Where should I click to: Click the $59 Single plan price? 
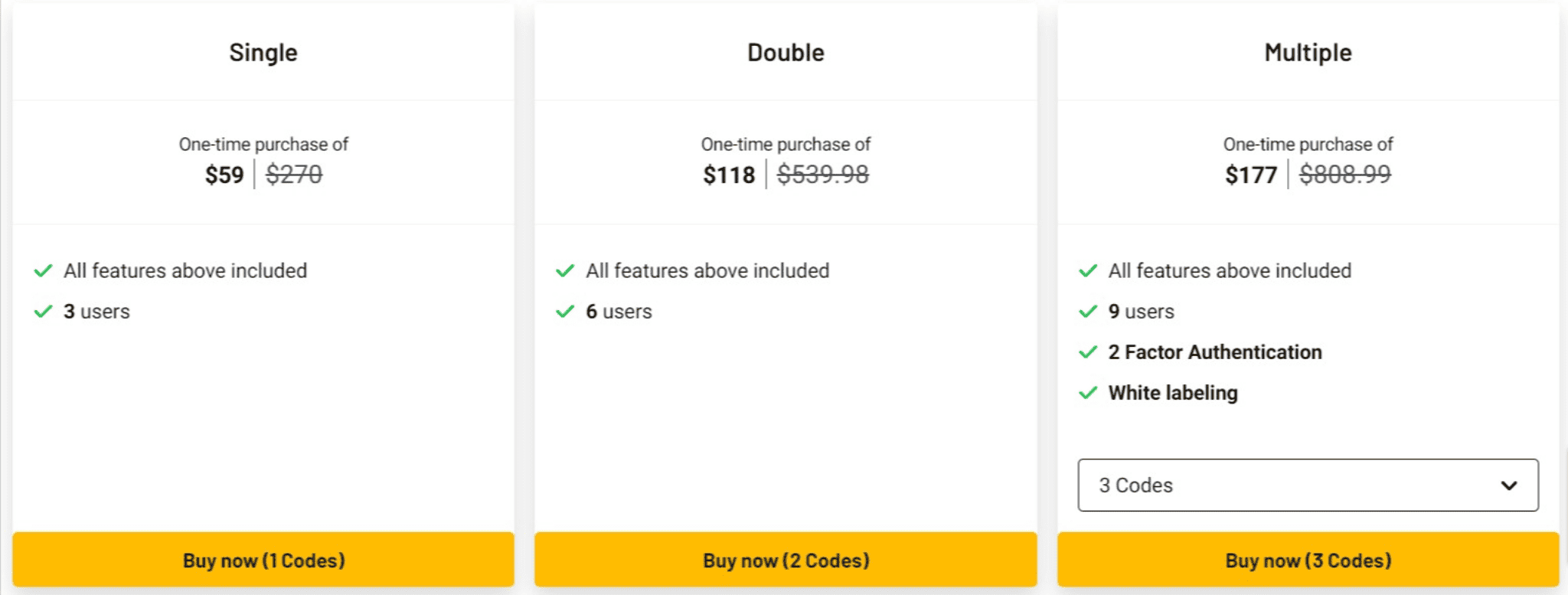click(224, 175)
